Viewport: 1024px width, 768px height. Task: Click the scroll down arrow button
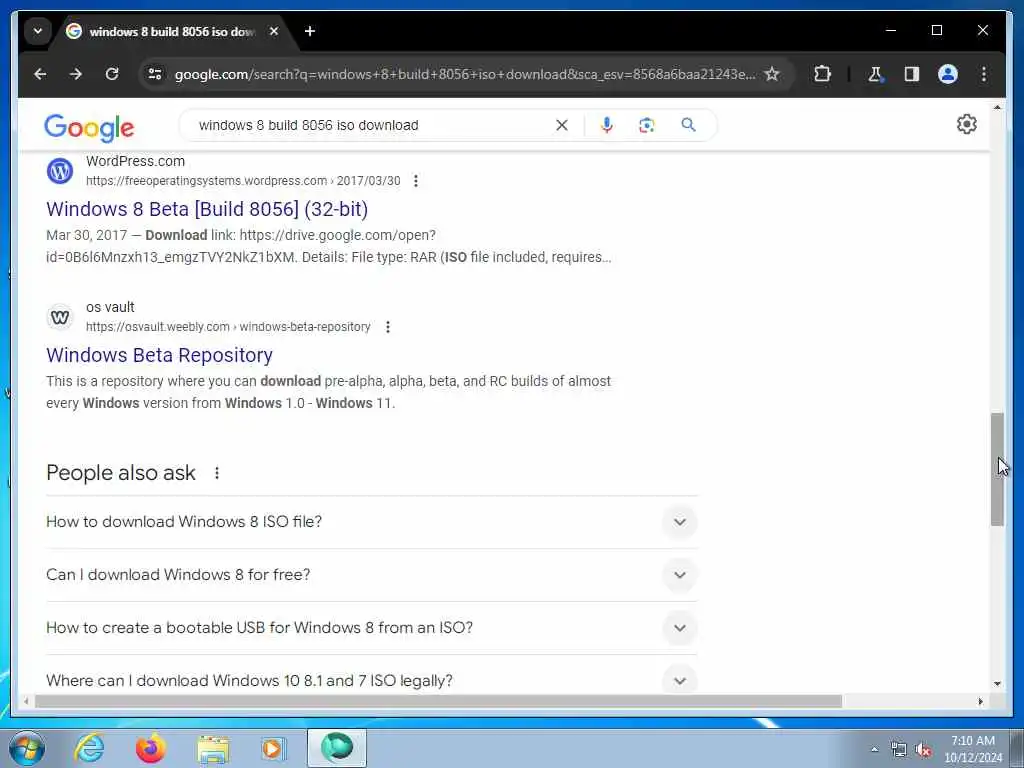[x=997, y=684]
